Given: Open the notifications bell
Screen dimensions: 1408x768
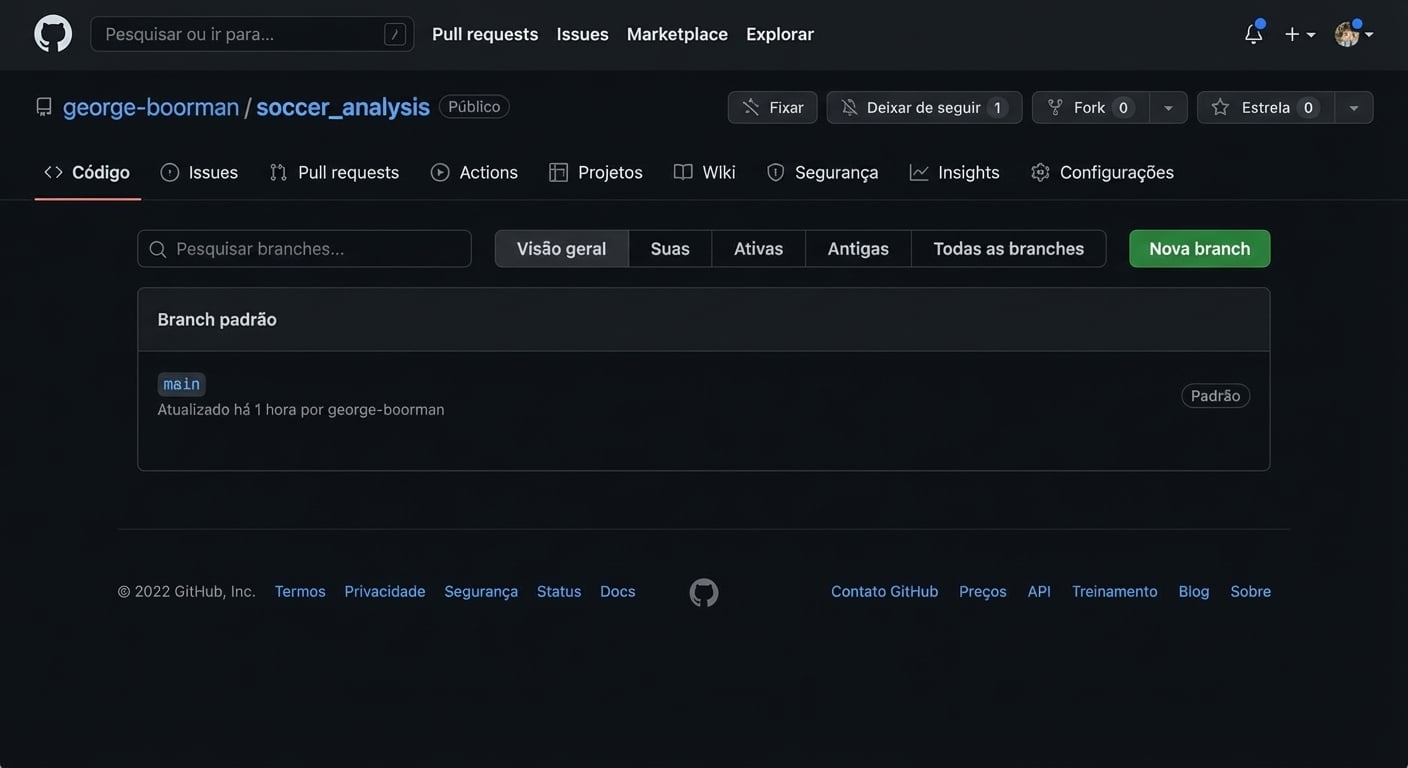Looking at the screenshot, I should click(1254, 34).
